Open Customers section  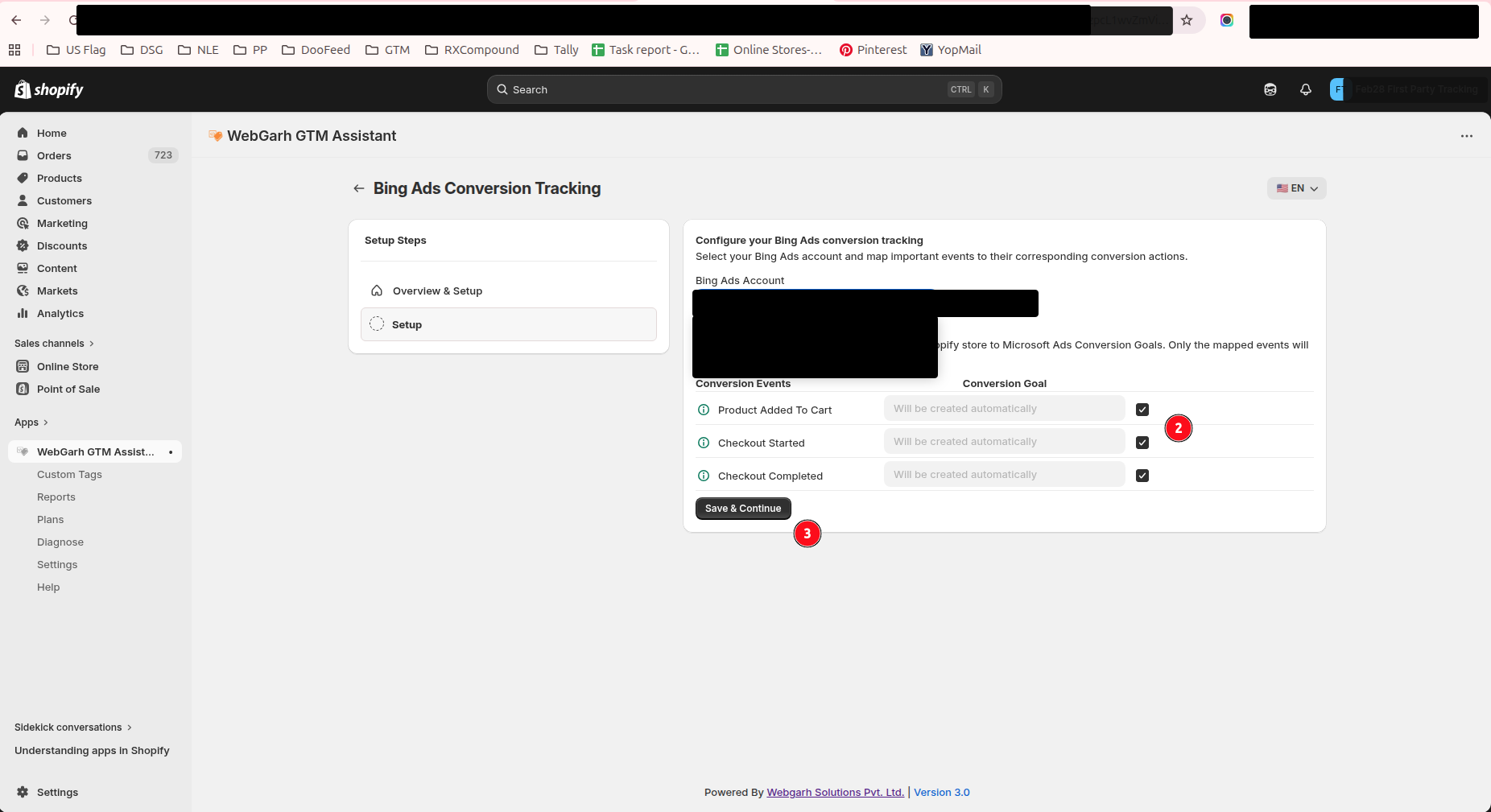(64, 200)
